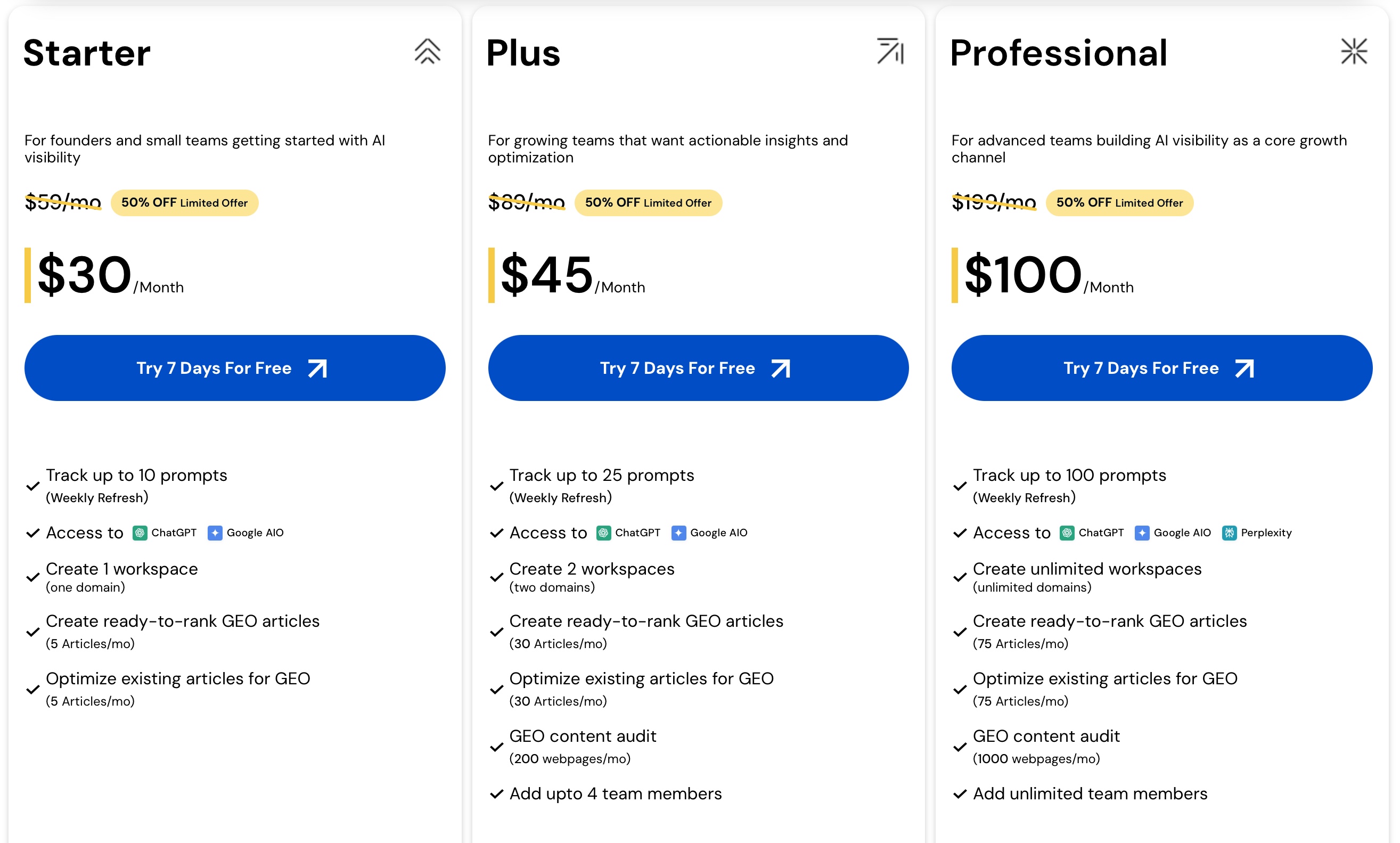Click the Create 2 workspaces checkmark
This screenshot has width=1400, height=843.
click(x=496, y=578)
